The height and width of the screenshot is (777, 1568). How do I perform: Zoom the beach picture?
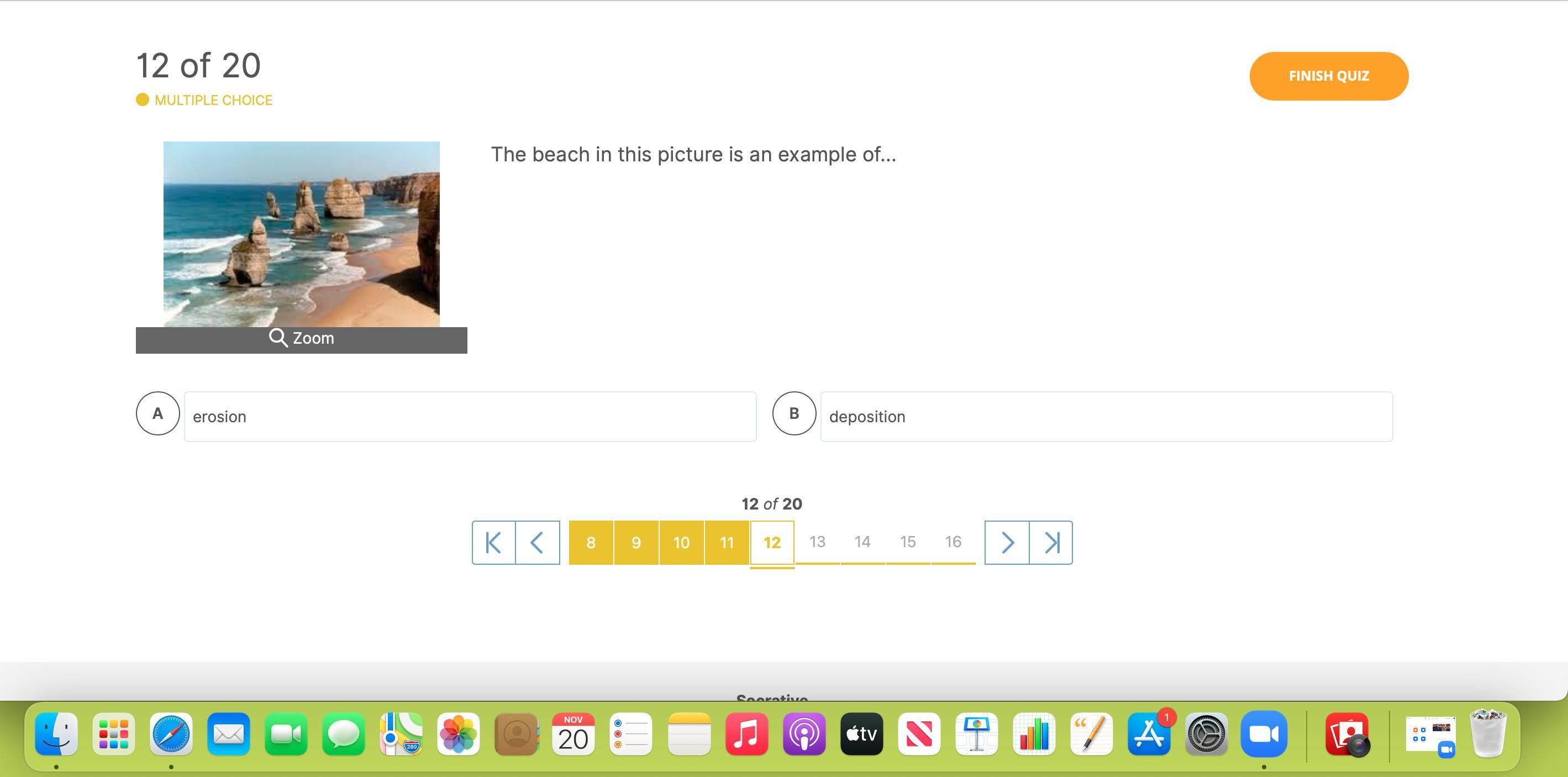(x=301, y=339)
